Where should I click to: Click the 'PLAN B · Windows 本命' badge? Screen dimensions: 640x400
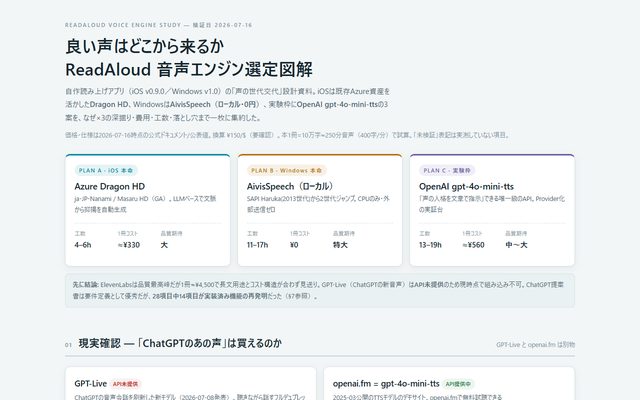click(x=287, y=171)
